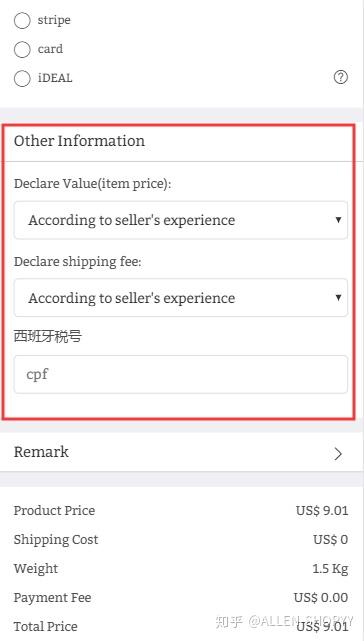Click the Total Price label
The width and height of the screenshot is (364, 641).
coord(45,626)
